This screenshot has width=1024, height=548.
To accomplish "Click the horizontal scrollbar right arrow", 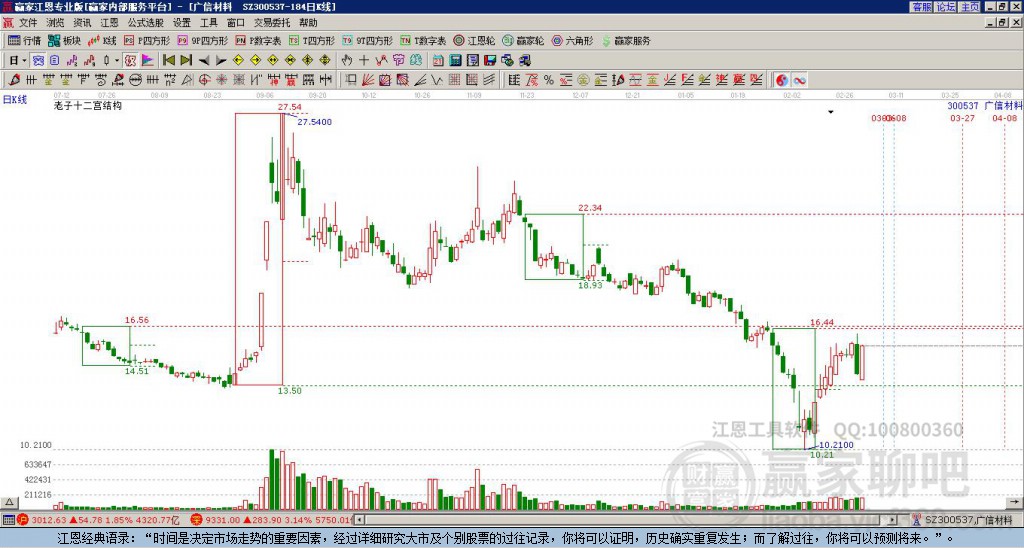I will coord(893,520).
